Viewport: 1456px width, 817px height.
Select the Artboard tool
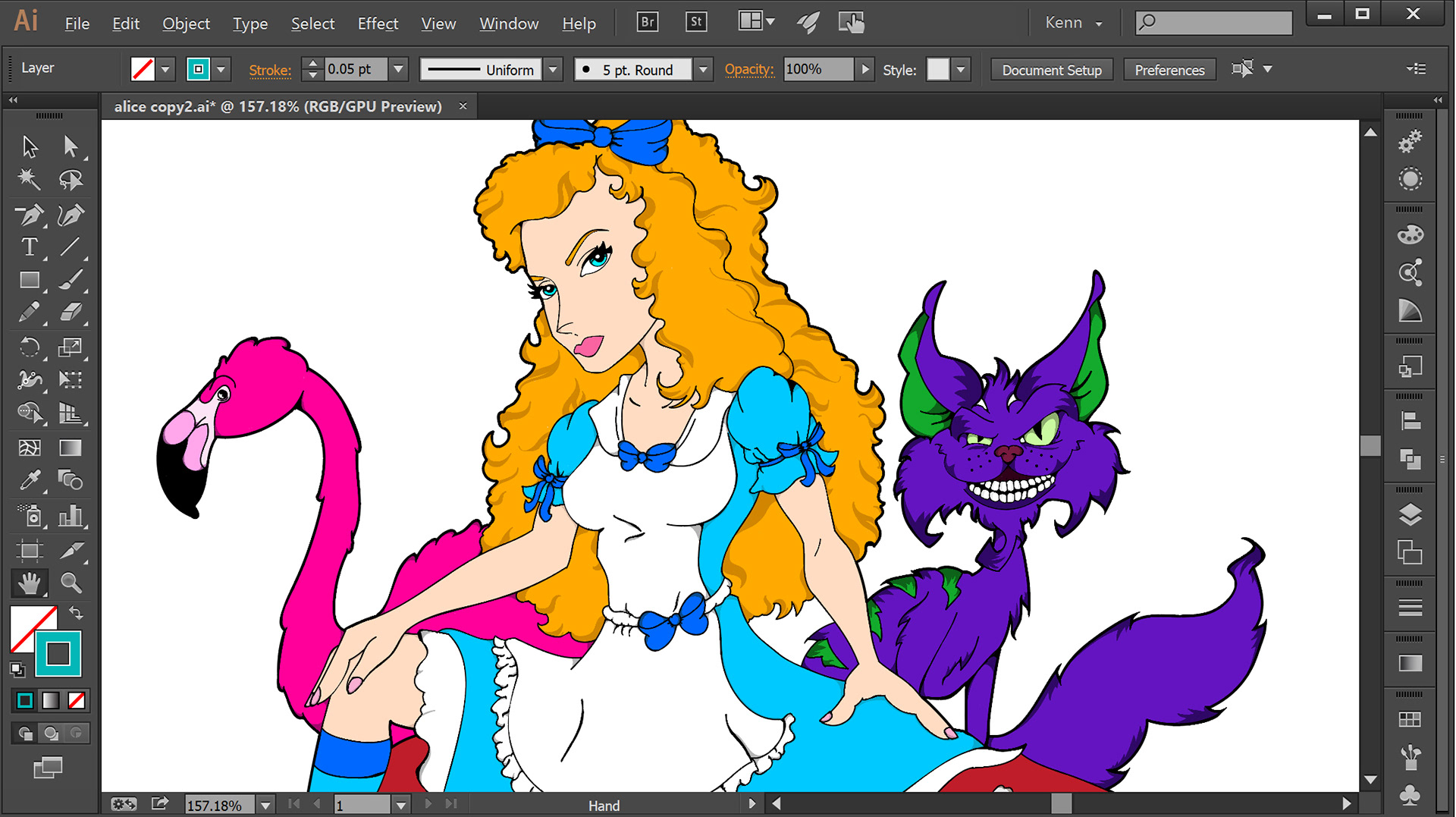tap(30, 550)
